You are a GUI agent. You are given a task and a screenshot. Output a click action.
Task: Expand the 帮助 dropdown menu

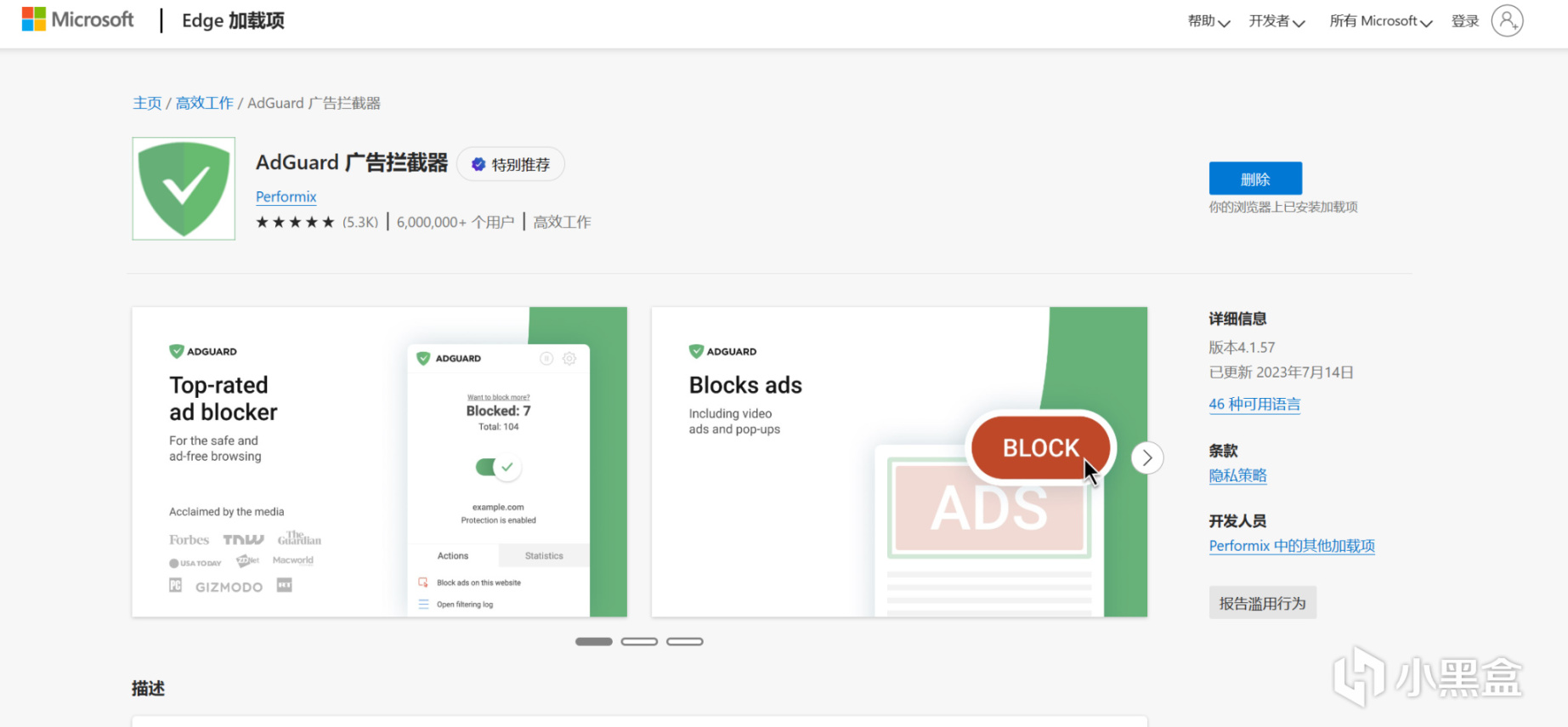[x=1209, y=21]
